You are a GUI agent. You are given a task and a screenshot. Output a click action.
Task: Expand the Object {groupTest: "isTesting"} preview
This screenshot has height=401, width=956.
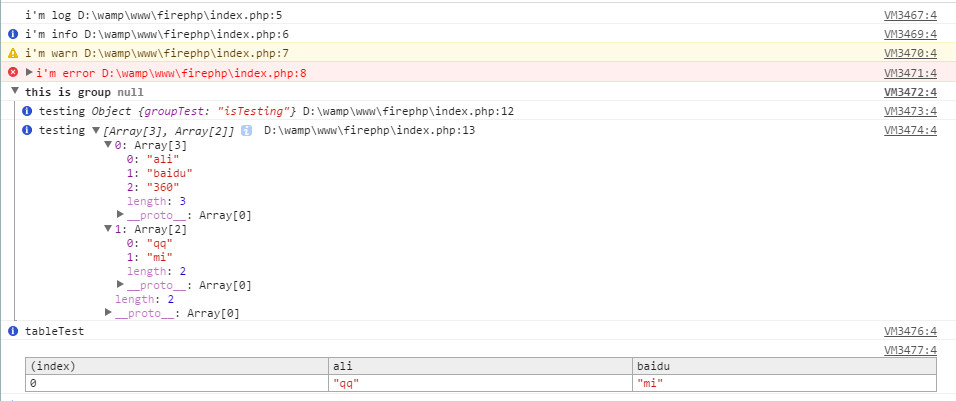click(190, 111)
